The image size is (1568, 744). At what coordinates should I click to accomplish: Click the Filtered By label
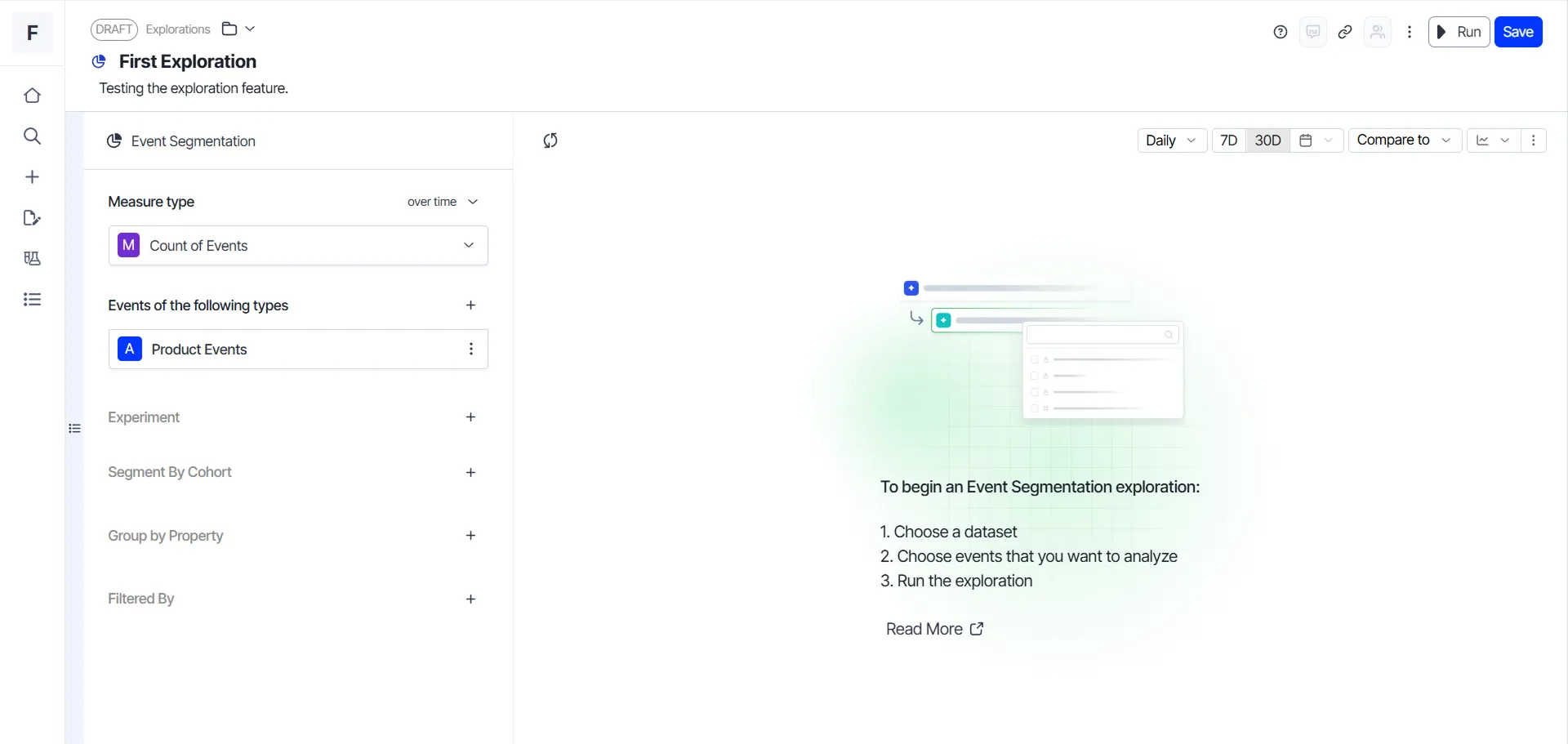141,599
